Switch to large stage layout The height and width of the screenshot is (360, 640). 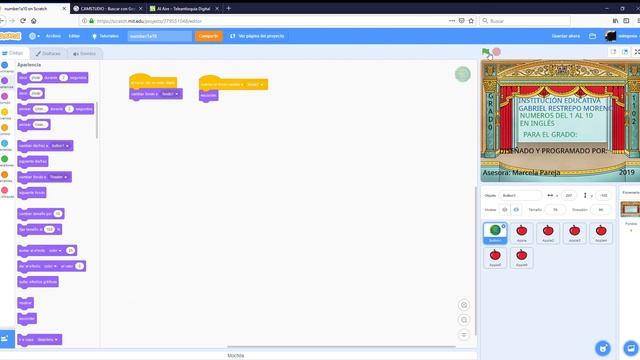pyautogui.click(x=625, y=52)
